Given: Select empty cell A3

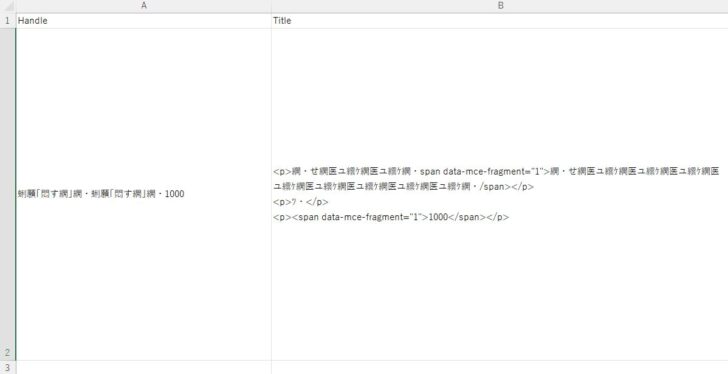Looking at the screenshot, I should [x=143, y=367].
